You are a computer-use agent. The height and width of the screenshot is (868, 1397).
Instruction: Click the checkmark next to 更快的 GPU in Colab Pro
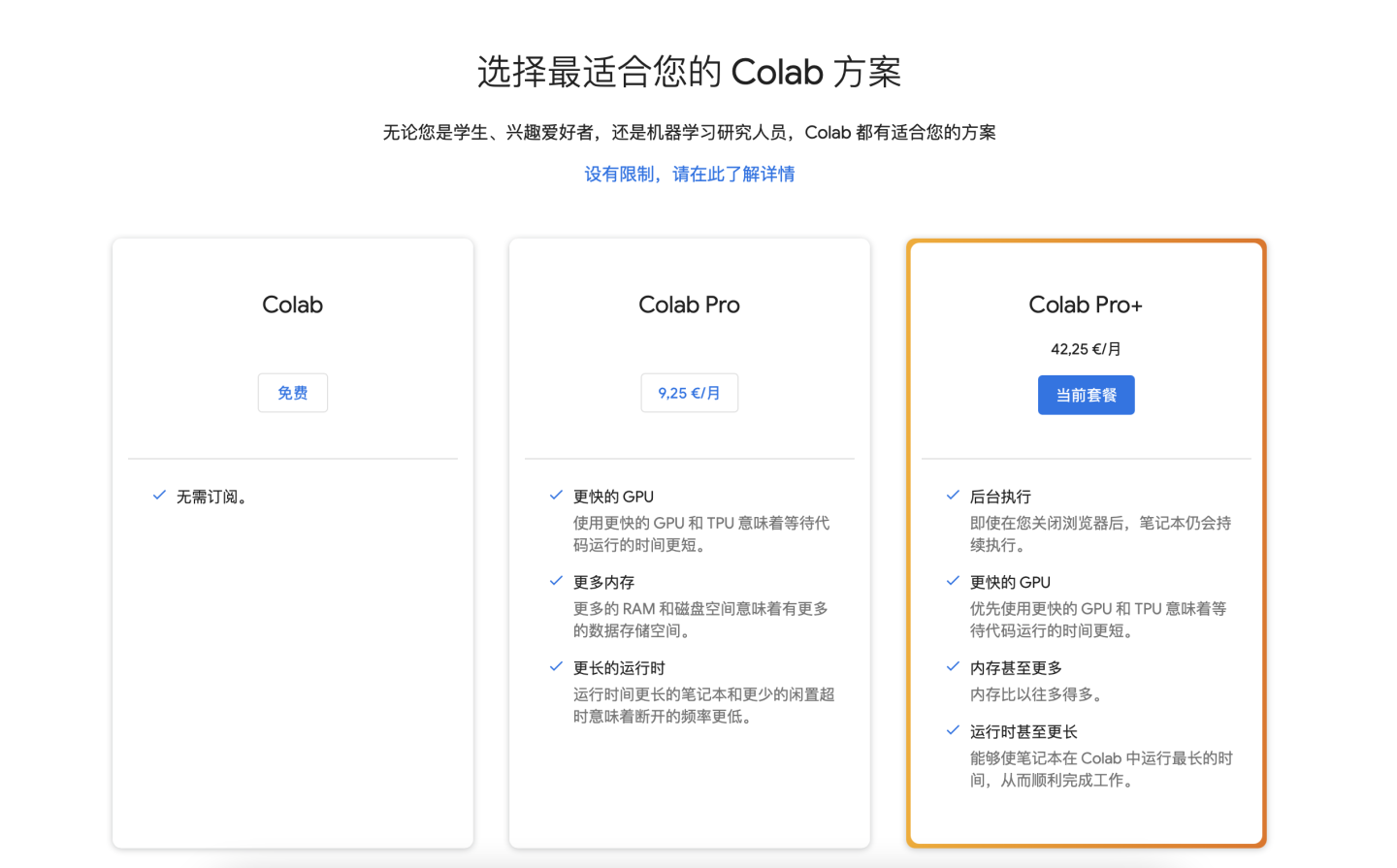556,496
